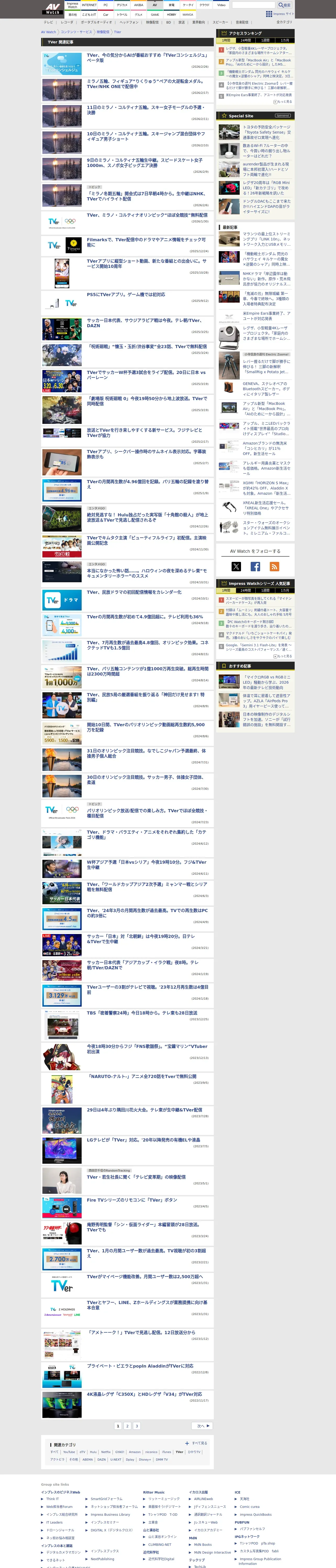Go to page 3
The image size is (336, 1568).
137,1426
